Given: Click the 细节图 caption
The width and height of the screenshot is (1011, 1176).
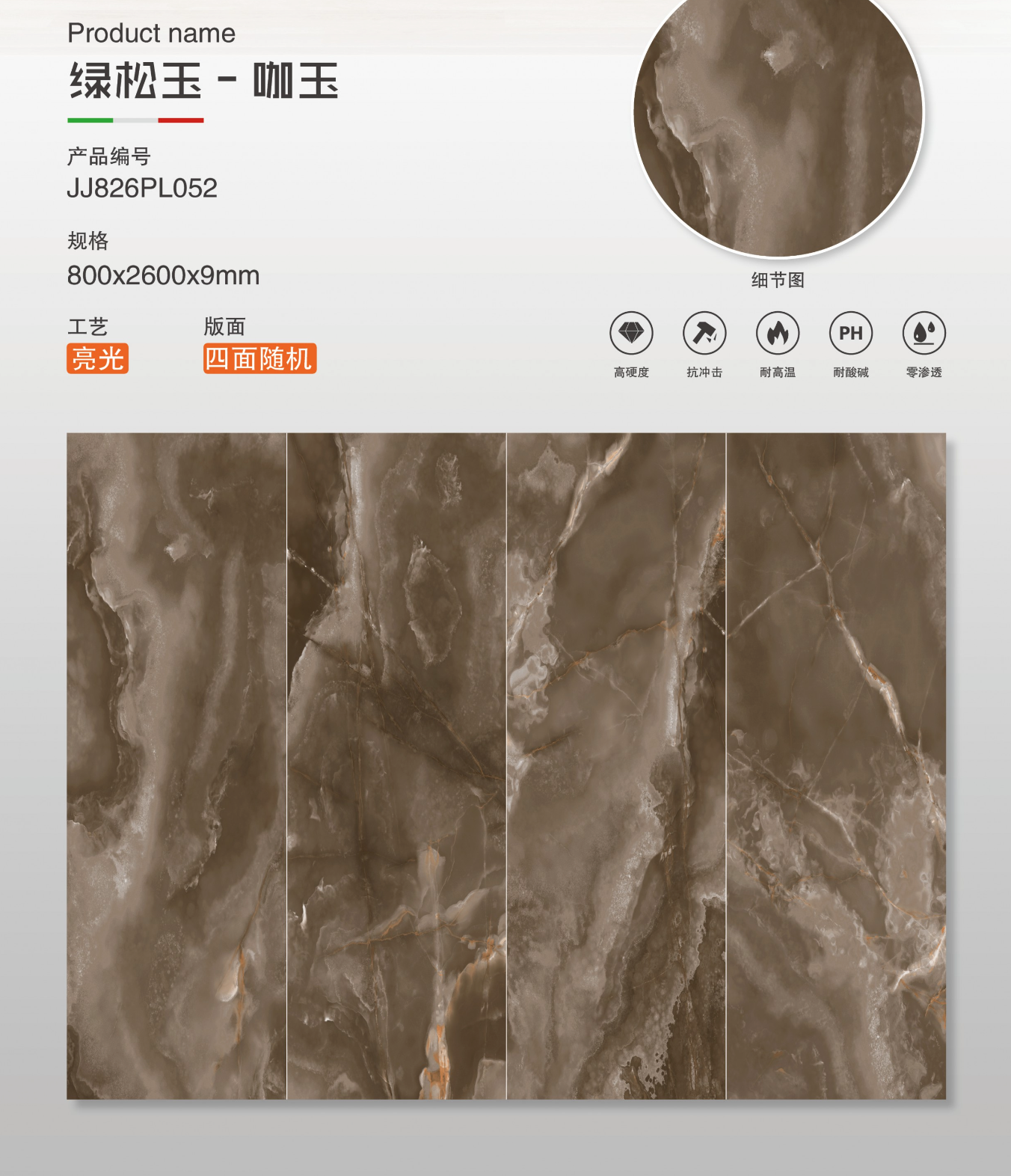Looking at the screenshot, I should point(778,281).
